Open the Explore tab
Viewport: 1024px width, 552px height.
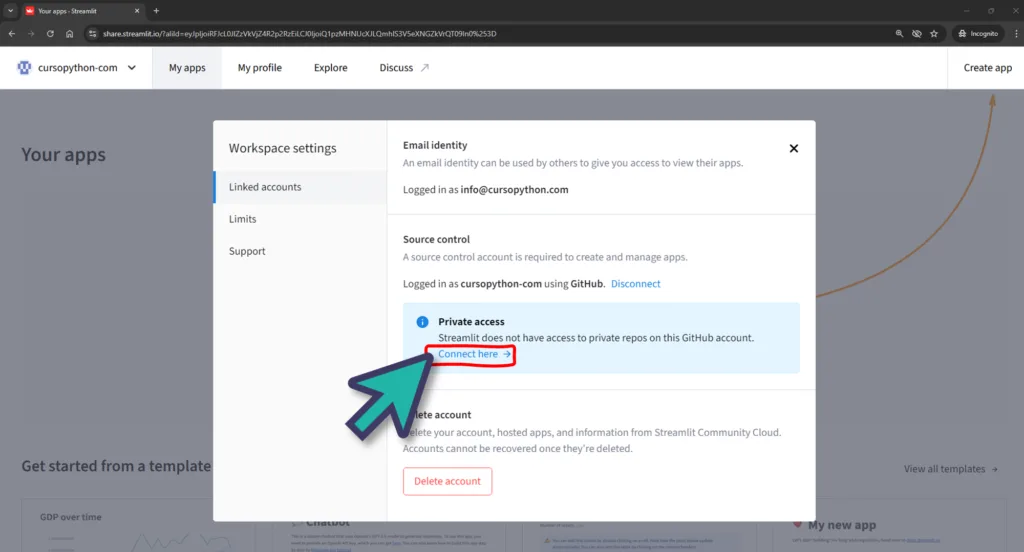coord(330,68)
